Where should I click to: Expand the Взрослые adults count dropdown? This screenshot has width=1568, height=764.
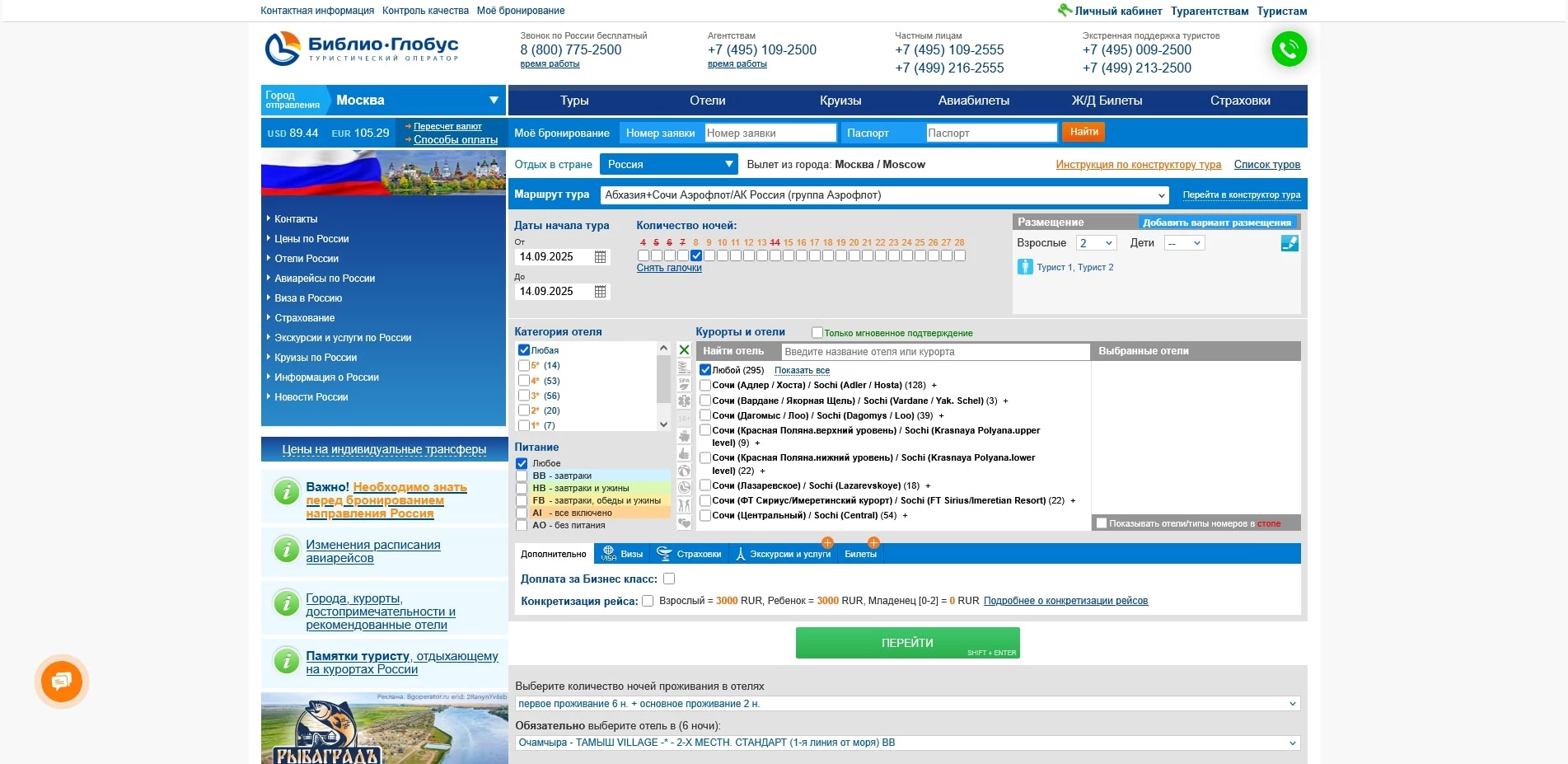point(1097,243)
